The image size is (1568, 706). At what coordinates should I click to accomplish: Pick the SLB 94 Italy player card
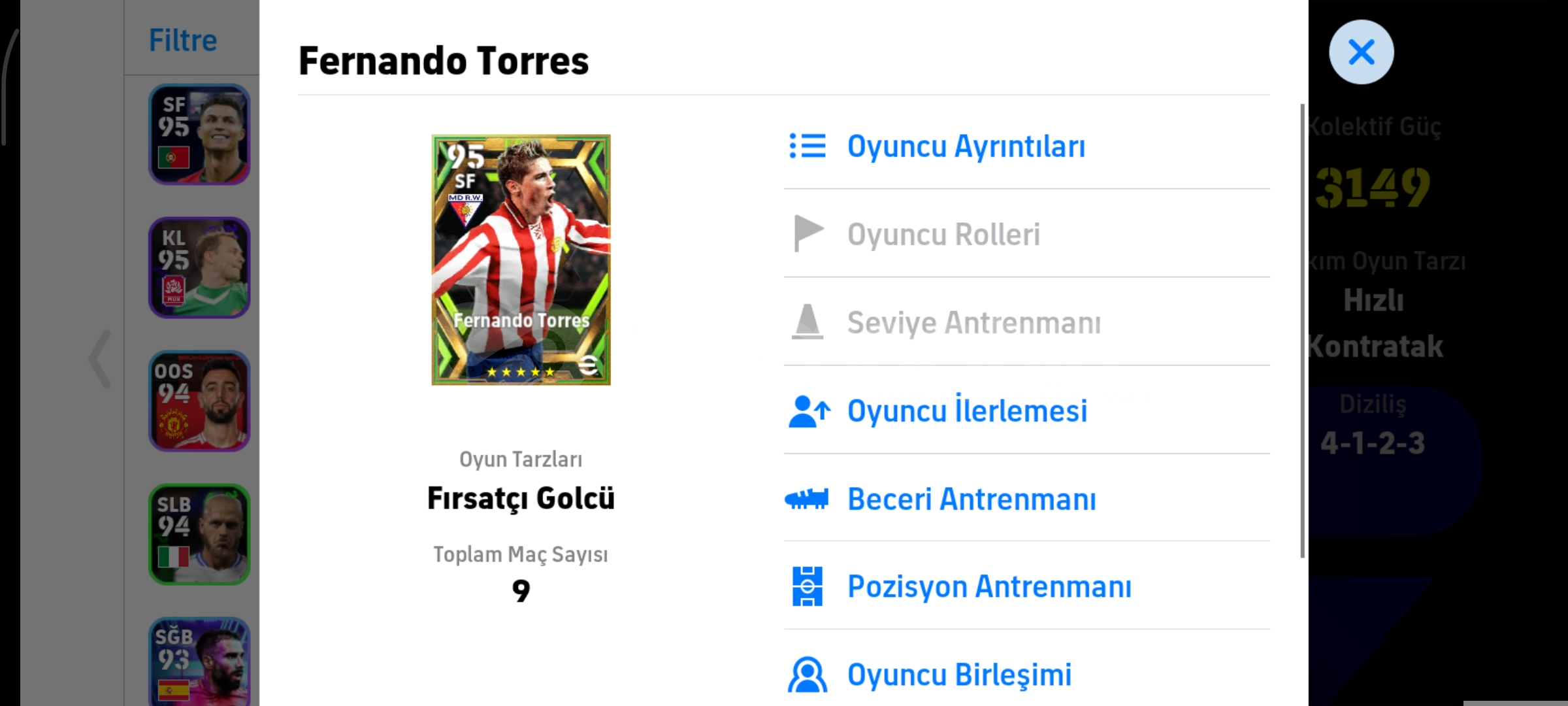point(199,535)
